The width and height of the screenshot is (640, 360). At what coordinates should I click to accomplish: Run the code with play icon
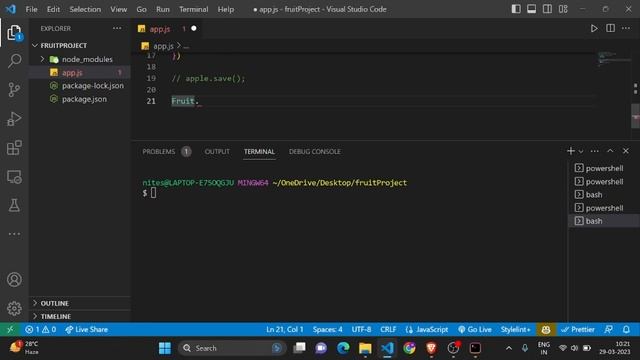point(594,28)
